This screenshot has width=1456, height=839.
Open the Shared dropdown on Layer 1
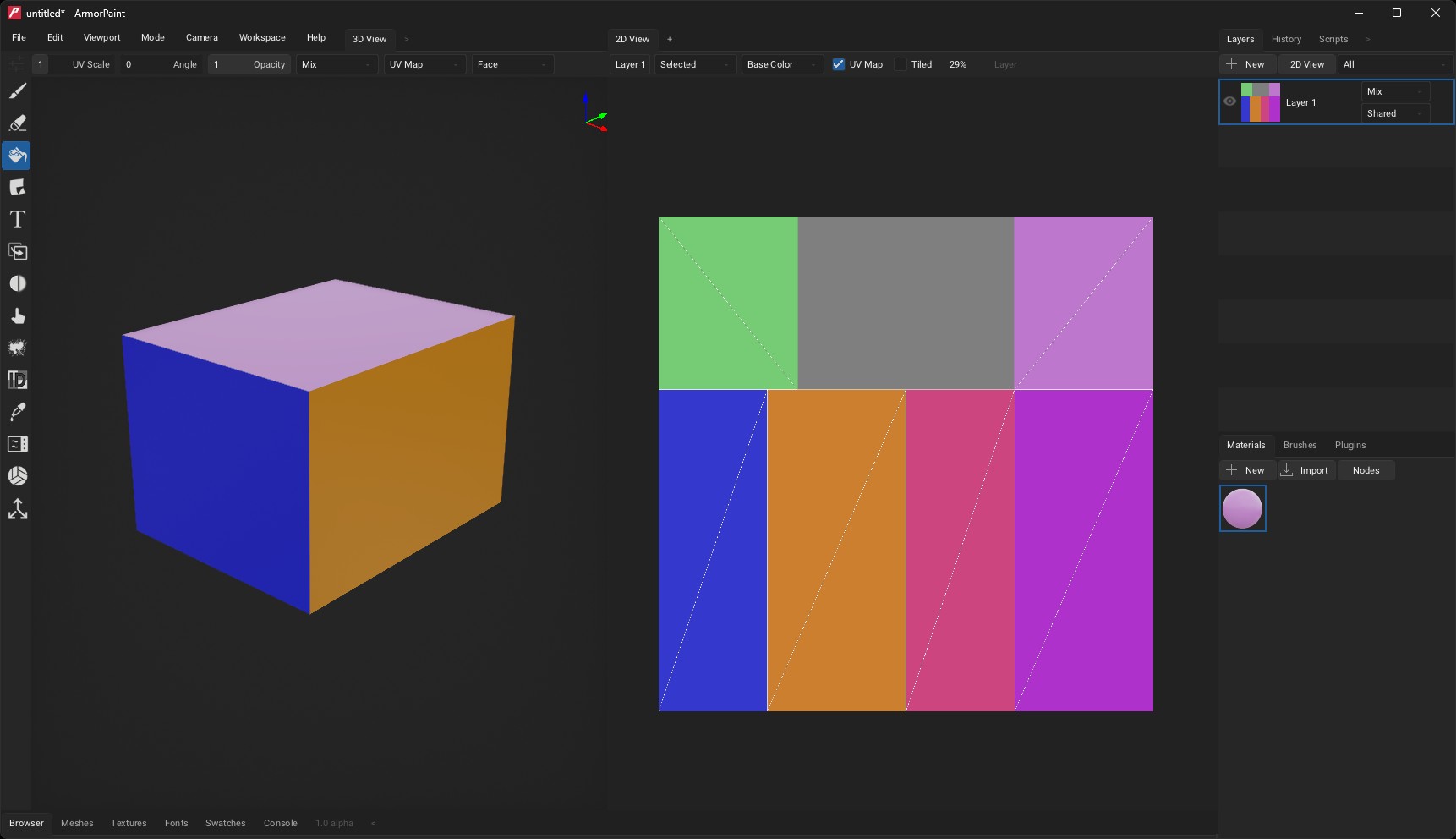point(1394,113)
